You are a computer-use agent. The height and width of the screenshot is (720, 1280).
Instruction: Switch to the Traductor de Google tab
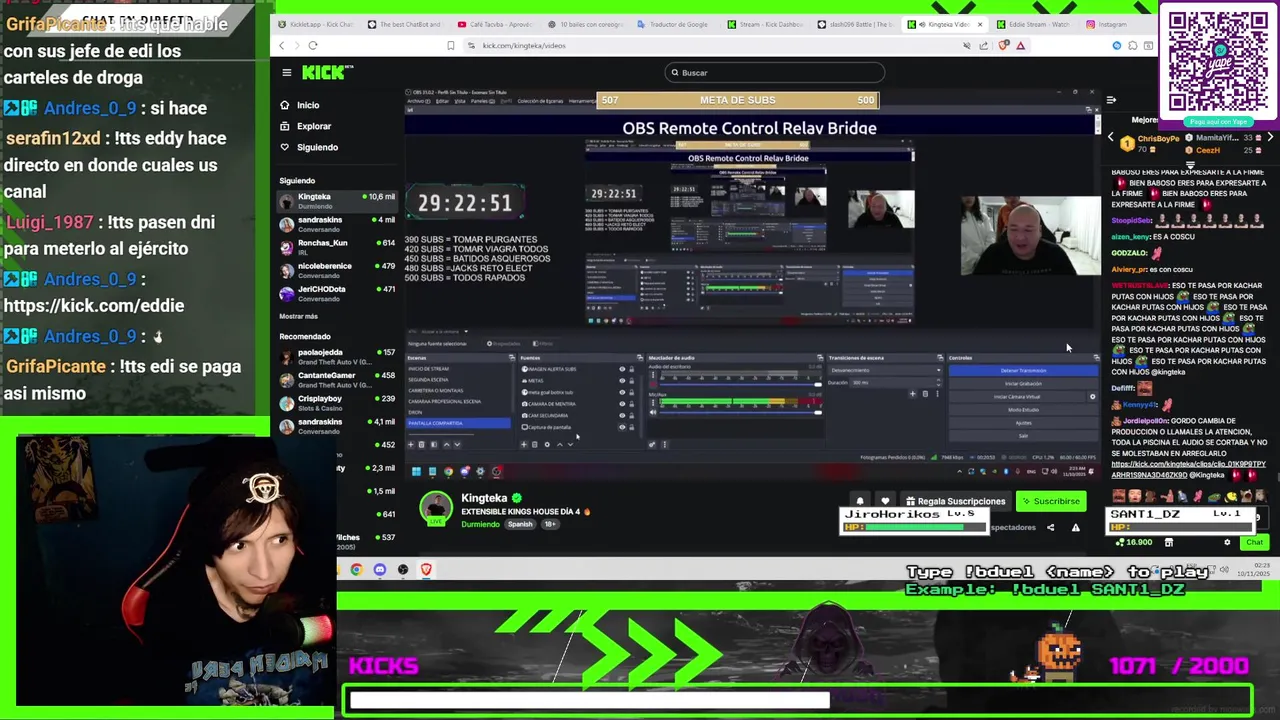pos(678,24)
